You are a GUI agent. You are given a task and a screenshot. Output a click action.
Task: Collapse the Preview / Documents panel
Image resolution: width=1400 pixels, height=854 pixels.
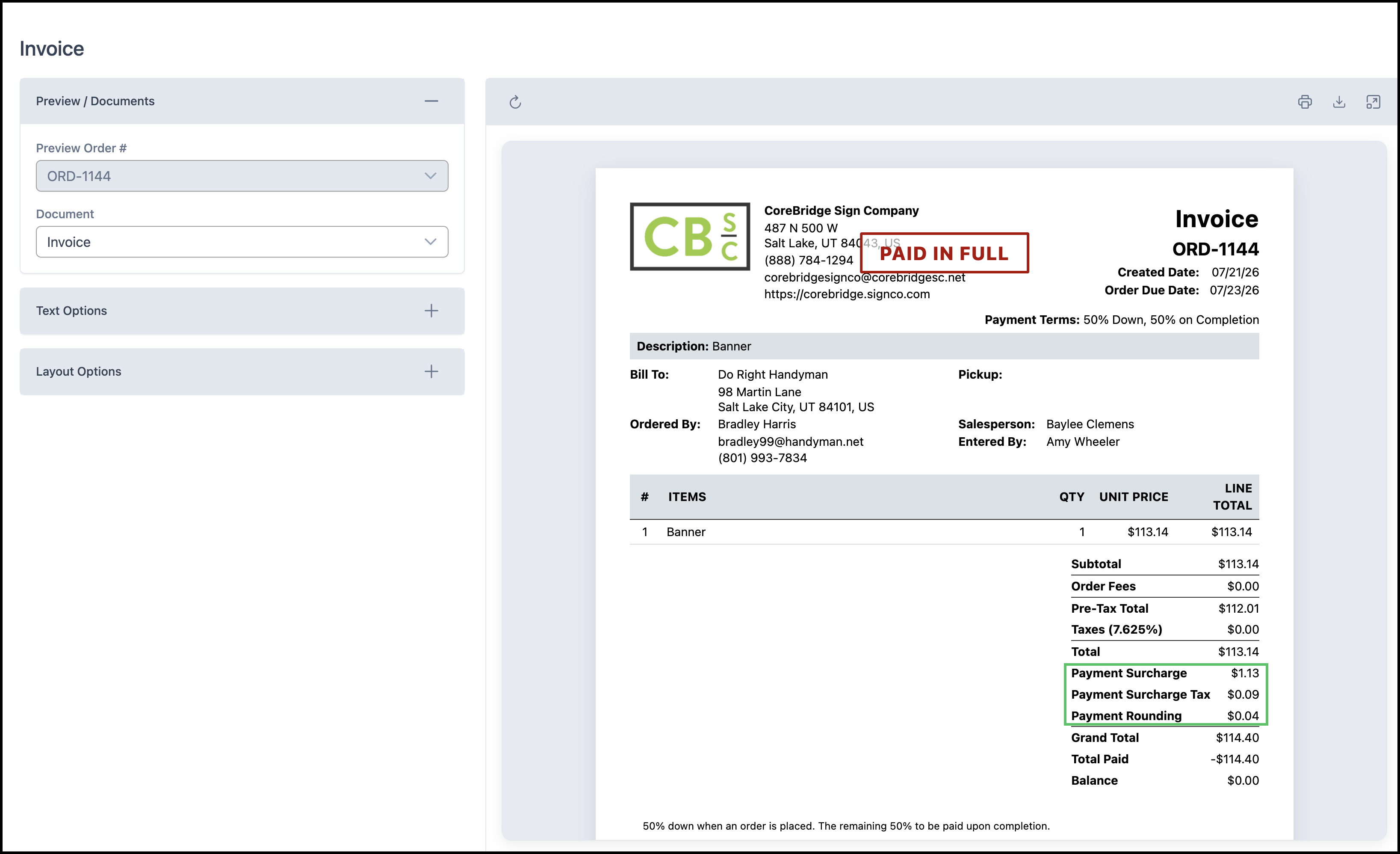[431, 101]
